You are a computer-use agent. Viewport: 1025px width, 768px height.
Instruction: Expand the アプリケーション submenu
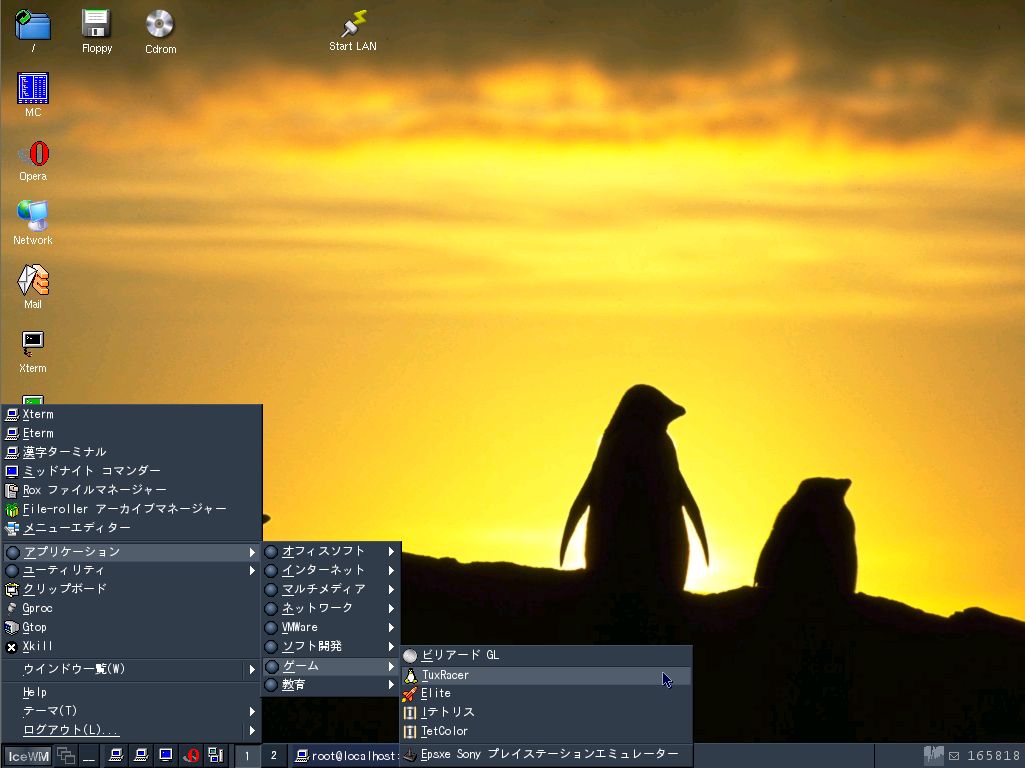click(131, 552)
